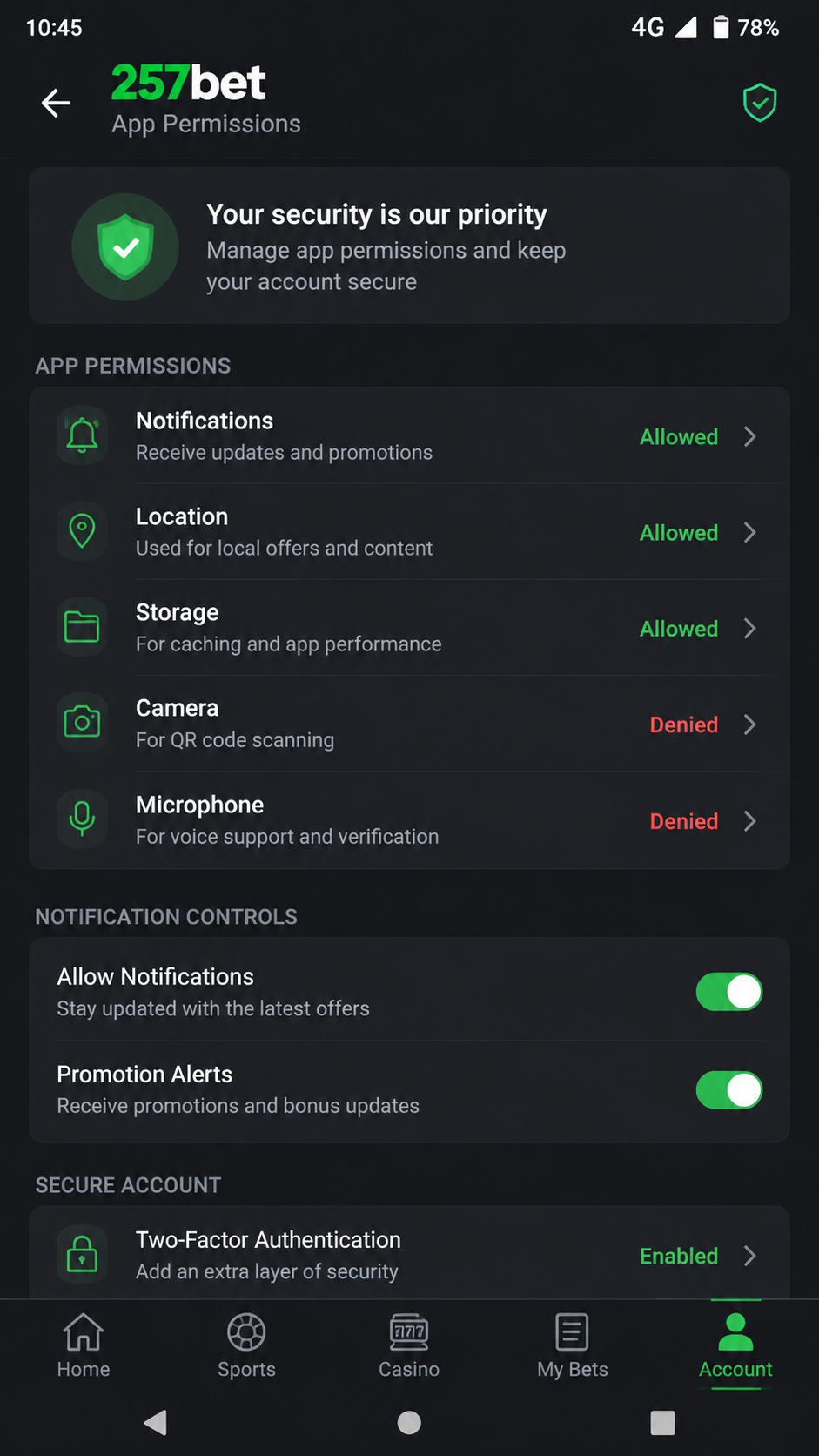Open the Camera permission via its chevron

pos(750,725)
